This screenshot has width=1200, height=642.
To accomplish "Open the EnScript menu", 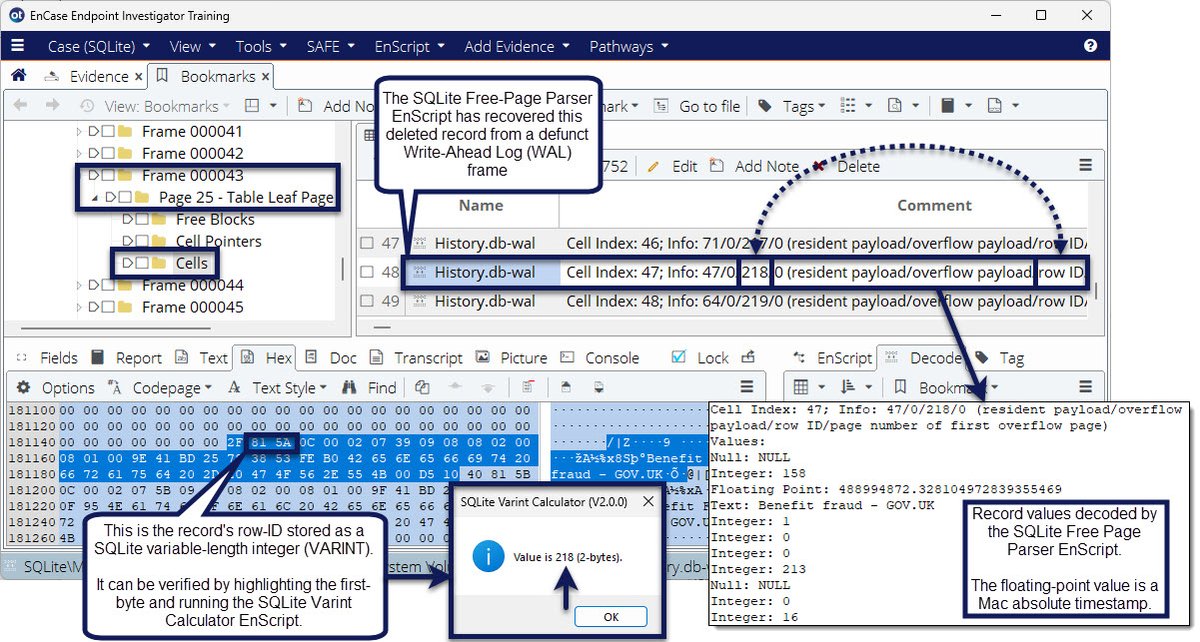I will pyautogui.click(x=409, y=46).
